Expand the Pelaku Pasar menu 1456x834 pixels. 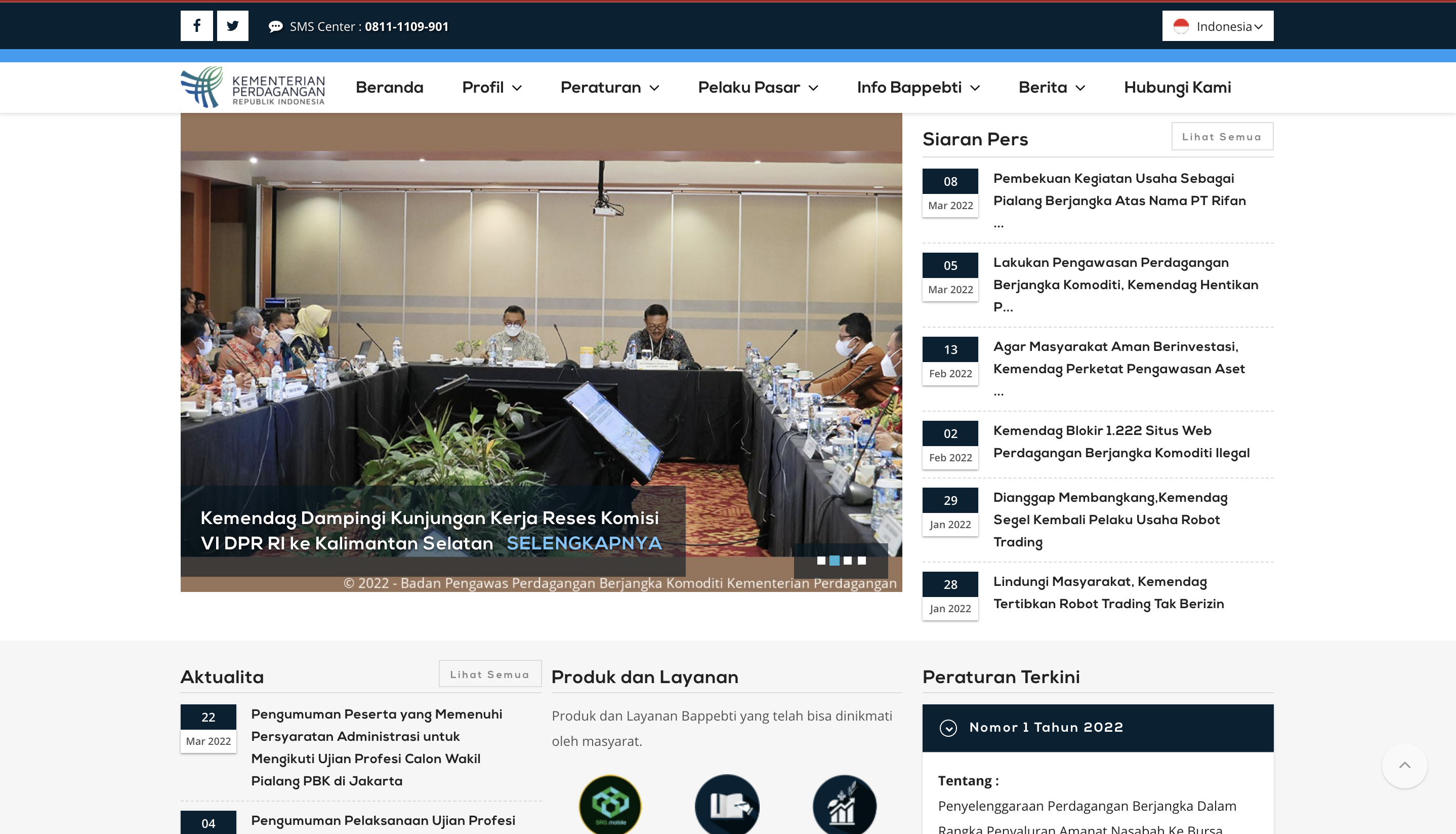tap(758, 88)
